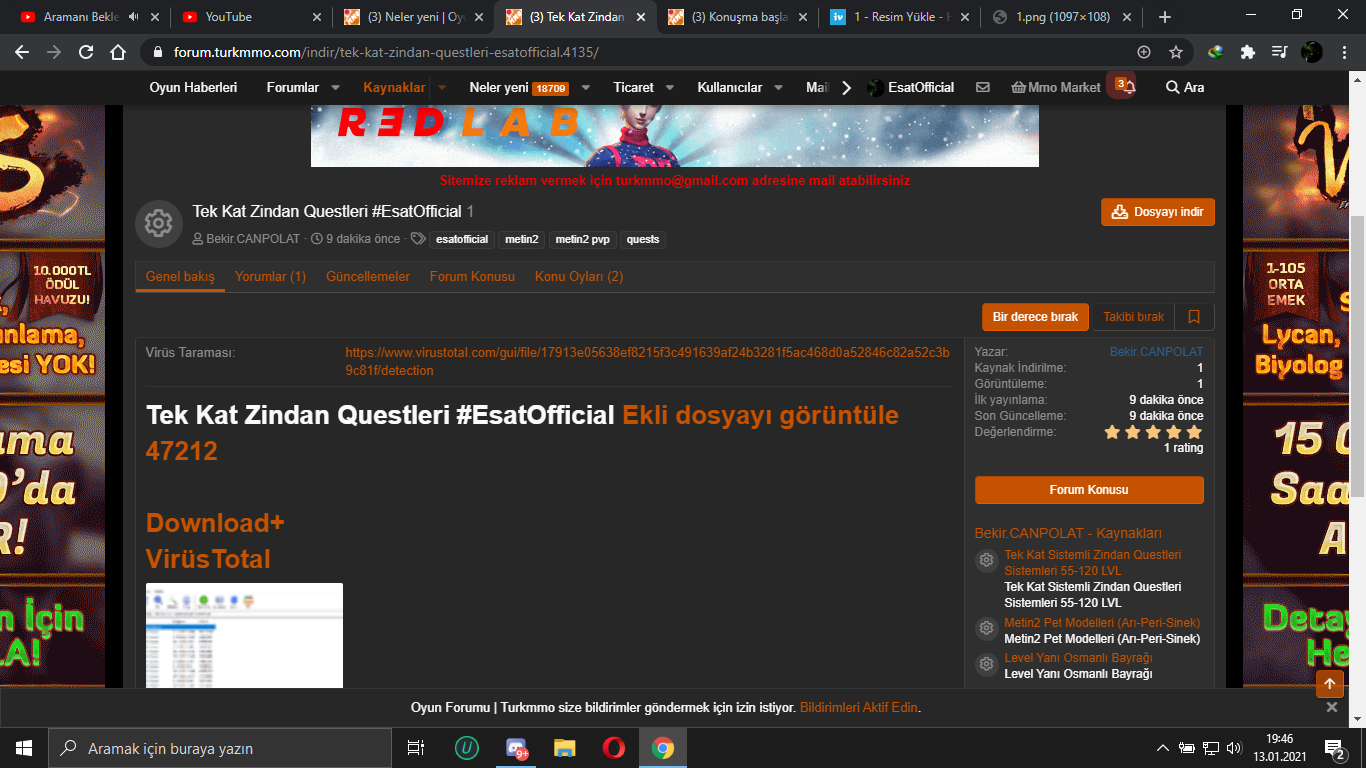
Task: Switch to the Yorumlar (1) tab
Action: pos(270,276)
